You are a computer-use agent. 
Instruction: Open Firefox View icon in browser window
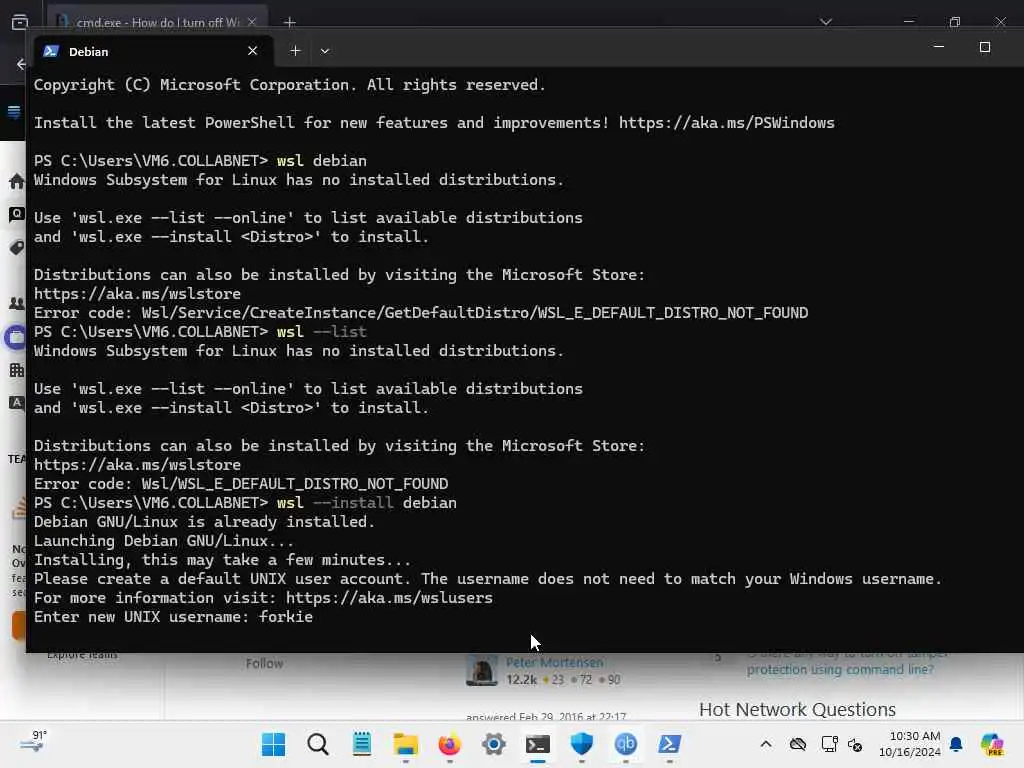click(20, 22)
